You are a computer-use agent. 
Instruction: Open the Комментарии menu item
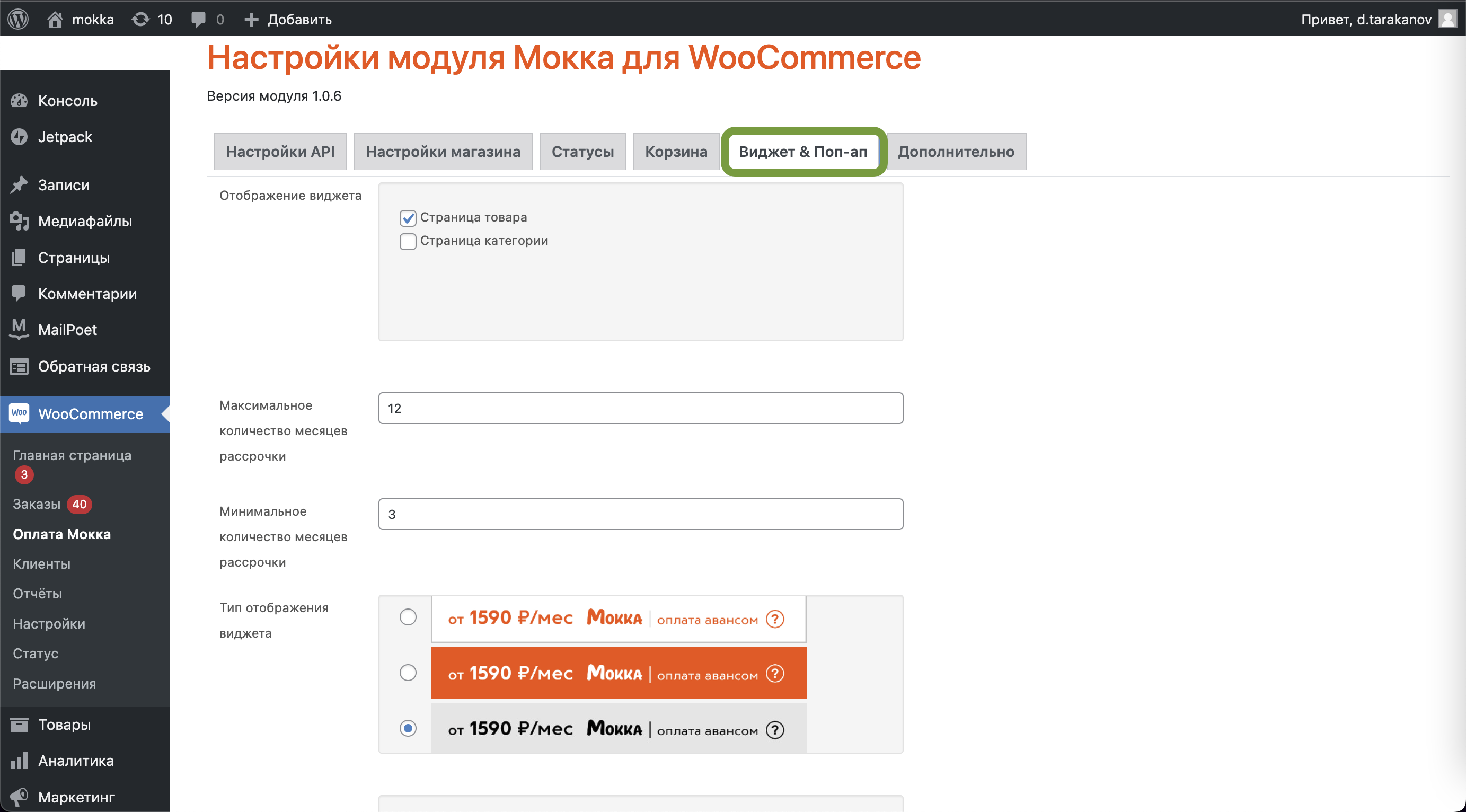tap(85, 294)
